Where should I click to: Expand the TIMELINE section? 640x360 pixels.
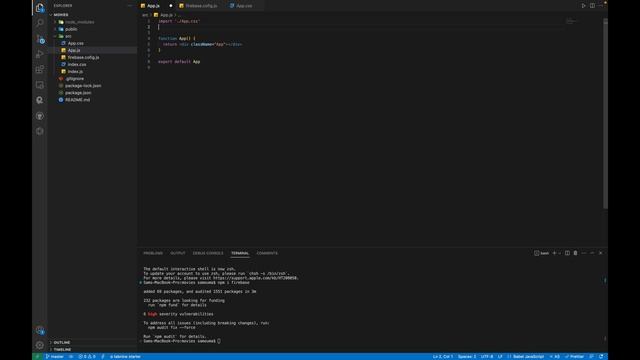(62, 350)
